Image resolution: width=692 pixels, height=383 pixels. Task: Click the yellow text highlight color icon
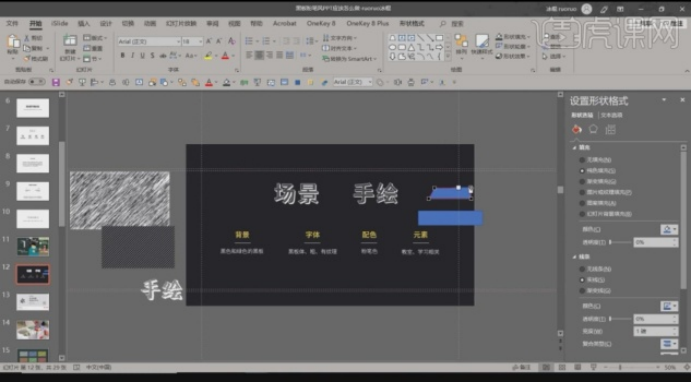click(x=208, y=56)
